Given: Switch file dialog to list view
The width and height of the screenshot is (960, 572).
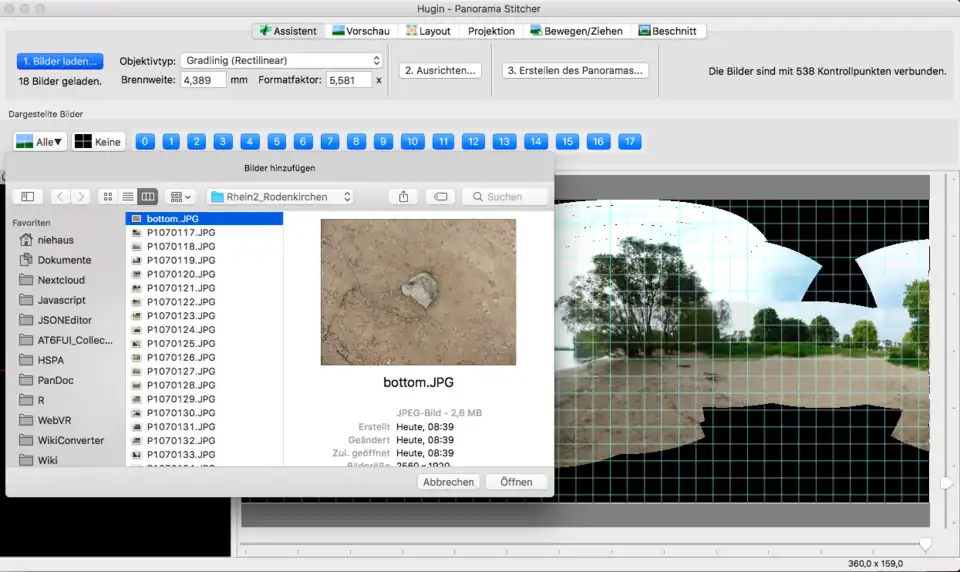Looking at the screenshot, I should (128, 197).
